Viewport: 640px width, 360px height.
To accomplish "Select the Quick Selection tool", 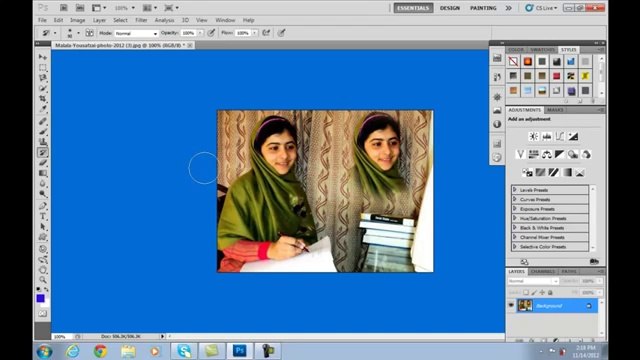I will click(x=43, y=89).
